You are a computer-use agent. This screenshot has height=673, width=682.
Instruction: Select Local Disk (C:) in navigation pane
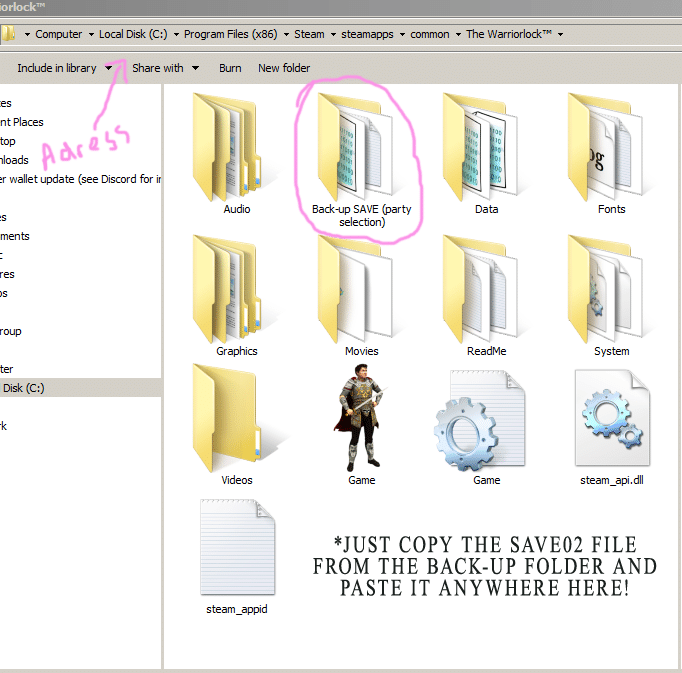[x=80, y=388]
